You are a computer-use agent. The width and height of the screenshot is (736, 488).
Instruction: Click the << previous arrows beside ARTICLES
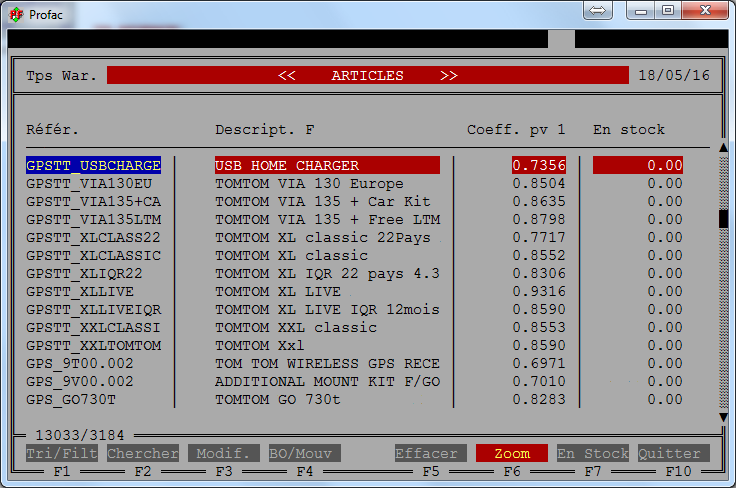click(x=287, y=75)
